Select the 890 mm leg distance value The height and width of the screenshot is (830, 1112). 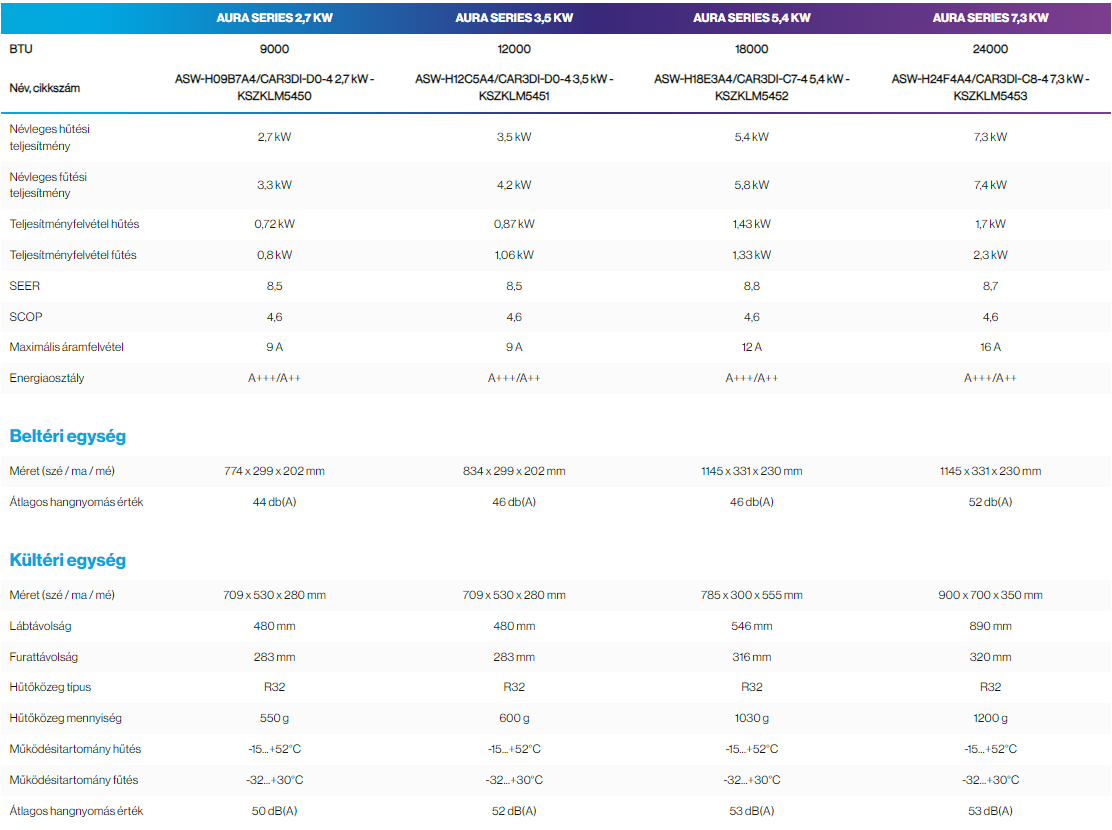pos(990,626)
